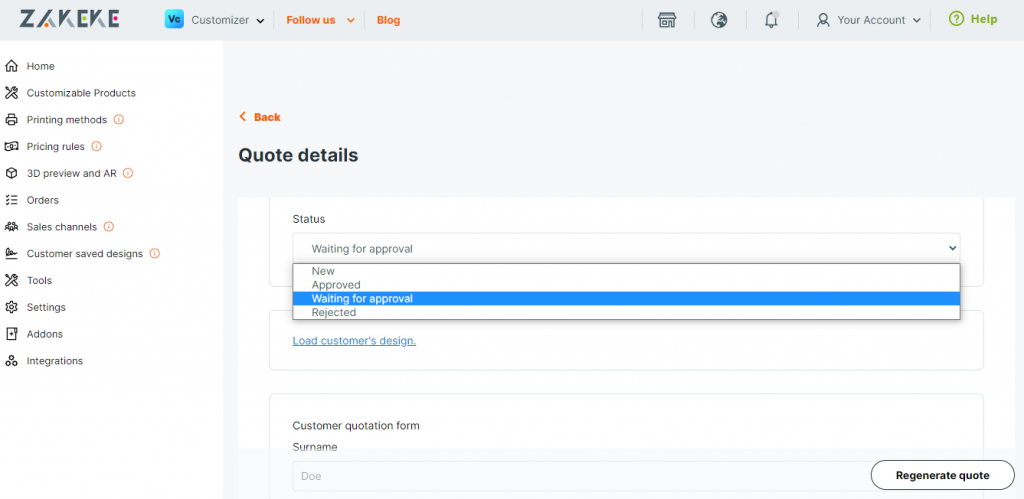Click the Customizable Products tools icon
The image size is (1024, 499).
(x=11, y=93)
